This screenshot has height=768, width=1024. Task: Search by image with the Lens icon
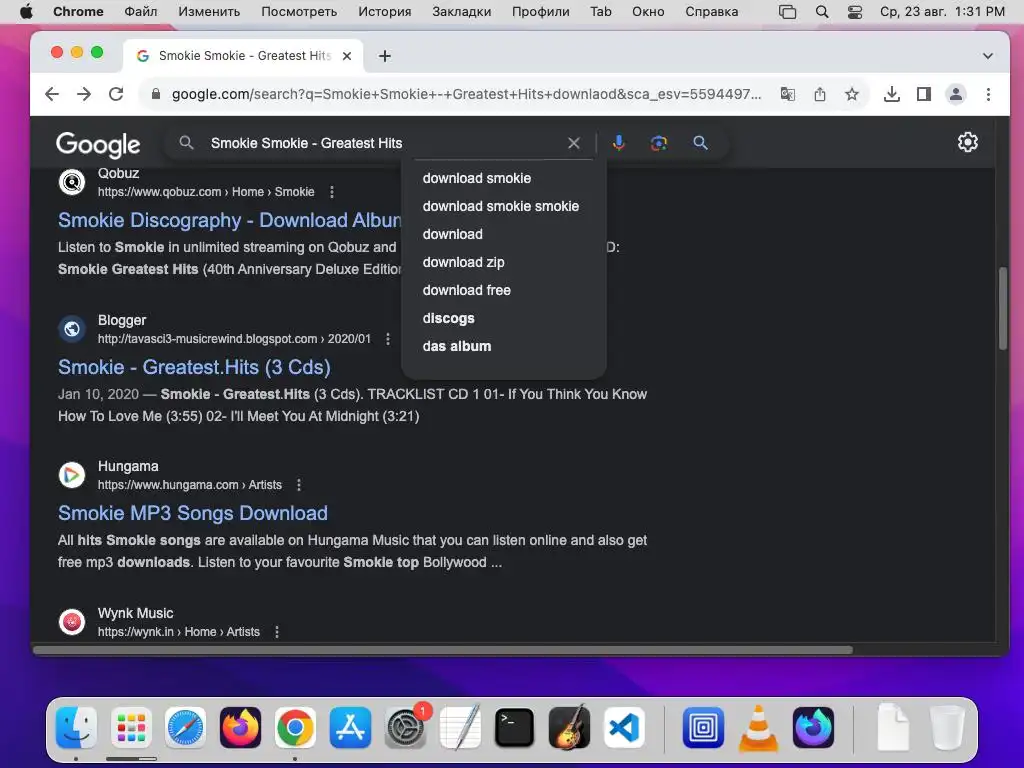point(659,143)
